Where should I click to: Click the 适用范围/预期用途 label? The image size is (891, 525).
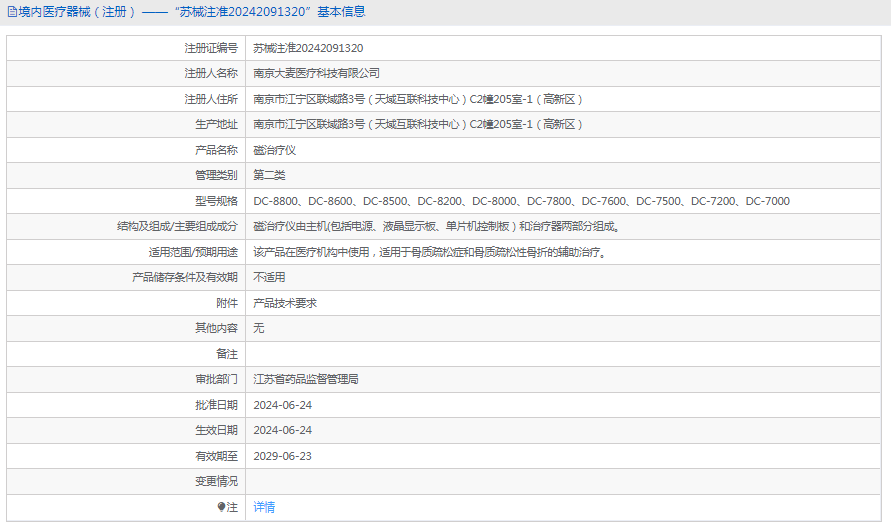[193, 252]
